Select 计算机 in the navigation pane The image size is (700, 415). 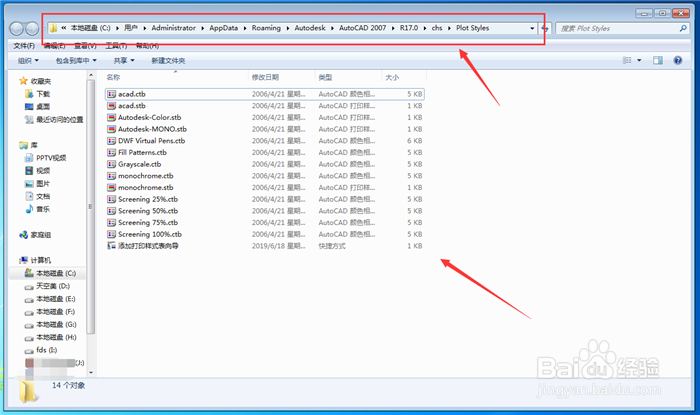coord(41,260)
